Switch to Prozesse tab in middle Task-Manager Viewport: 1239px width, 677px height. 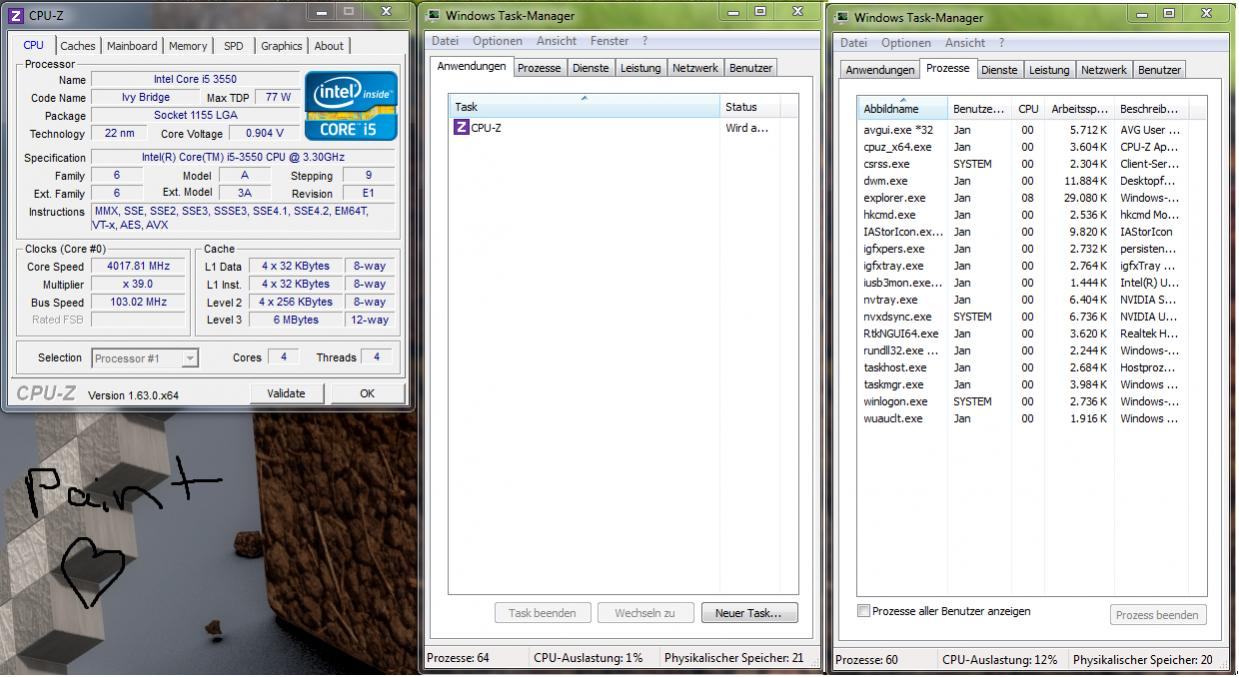(x=539, y=68)
